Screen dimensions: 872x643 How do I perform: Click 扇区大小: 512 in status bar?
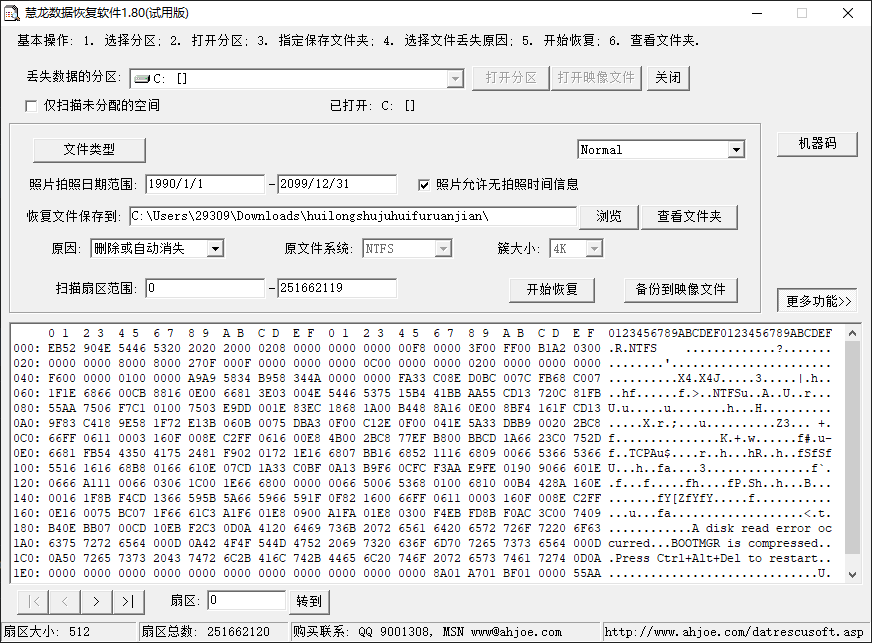[x=47, y=632]
